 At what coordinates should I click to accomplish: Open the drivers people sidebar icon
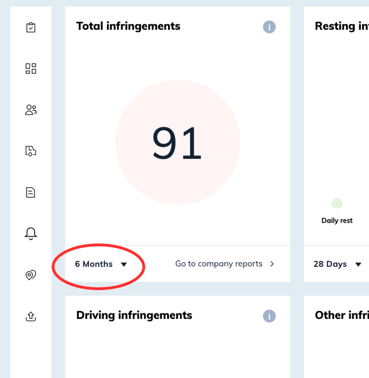coord(31,110)
